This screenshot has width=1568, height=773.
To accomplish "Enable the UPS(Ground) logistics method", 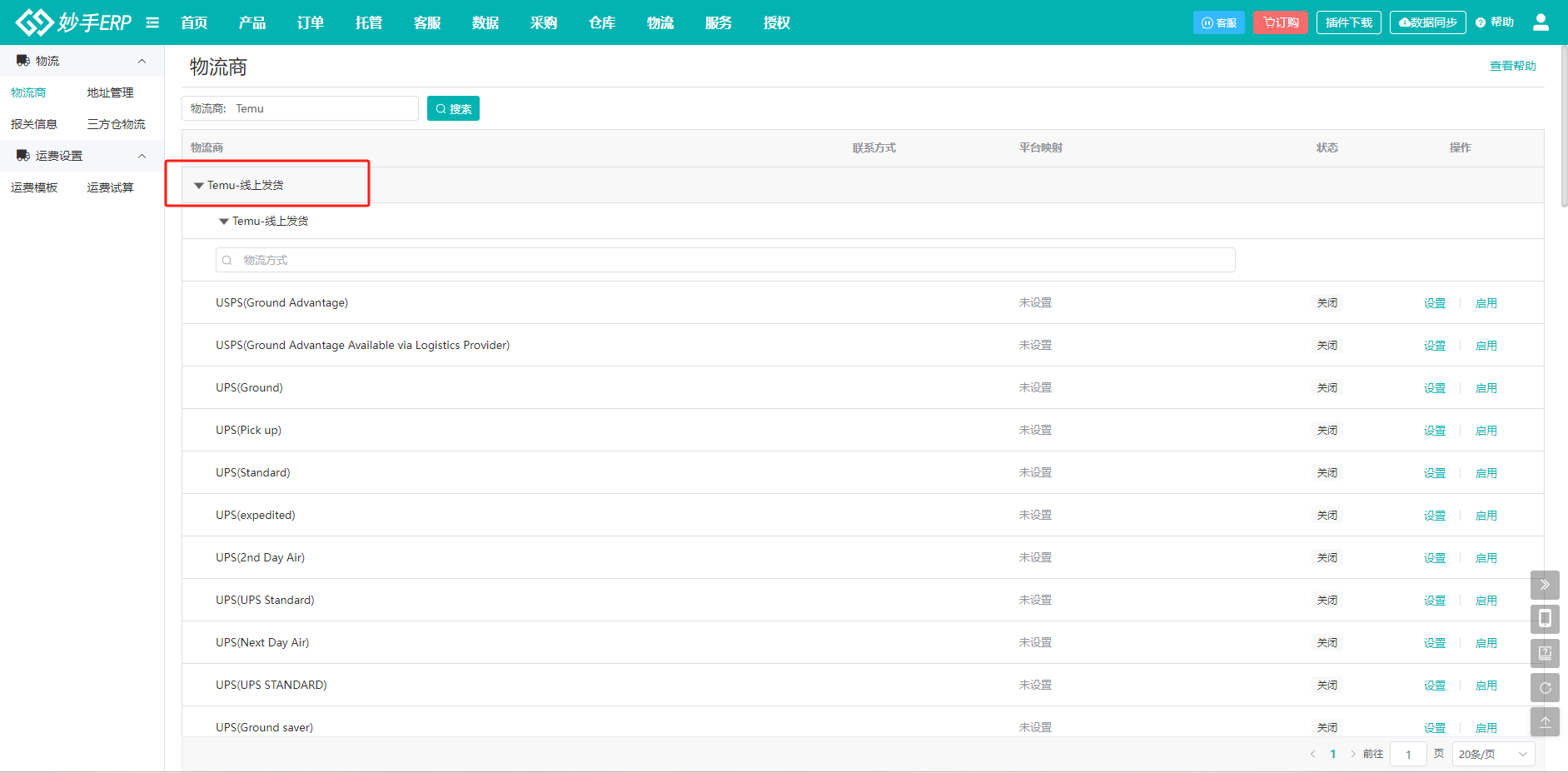I will tap(1486, 388).
